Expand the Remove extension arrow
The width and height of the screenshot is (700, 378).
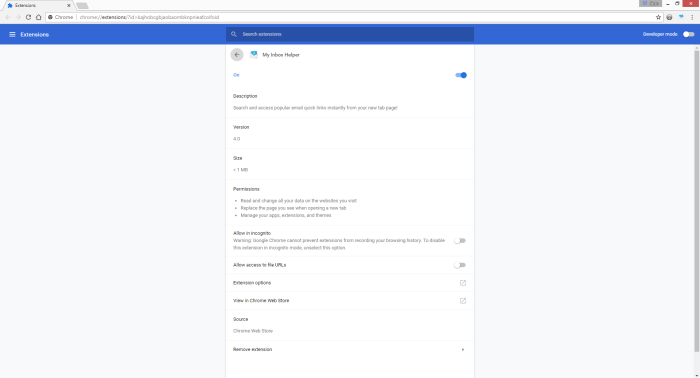tap(463, 349)
